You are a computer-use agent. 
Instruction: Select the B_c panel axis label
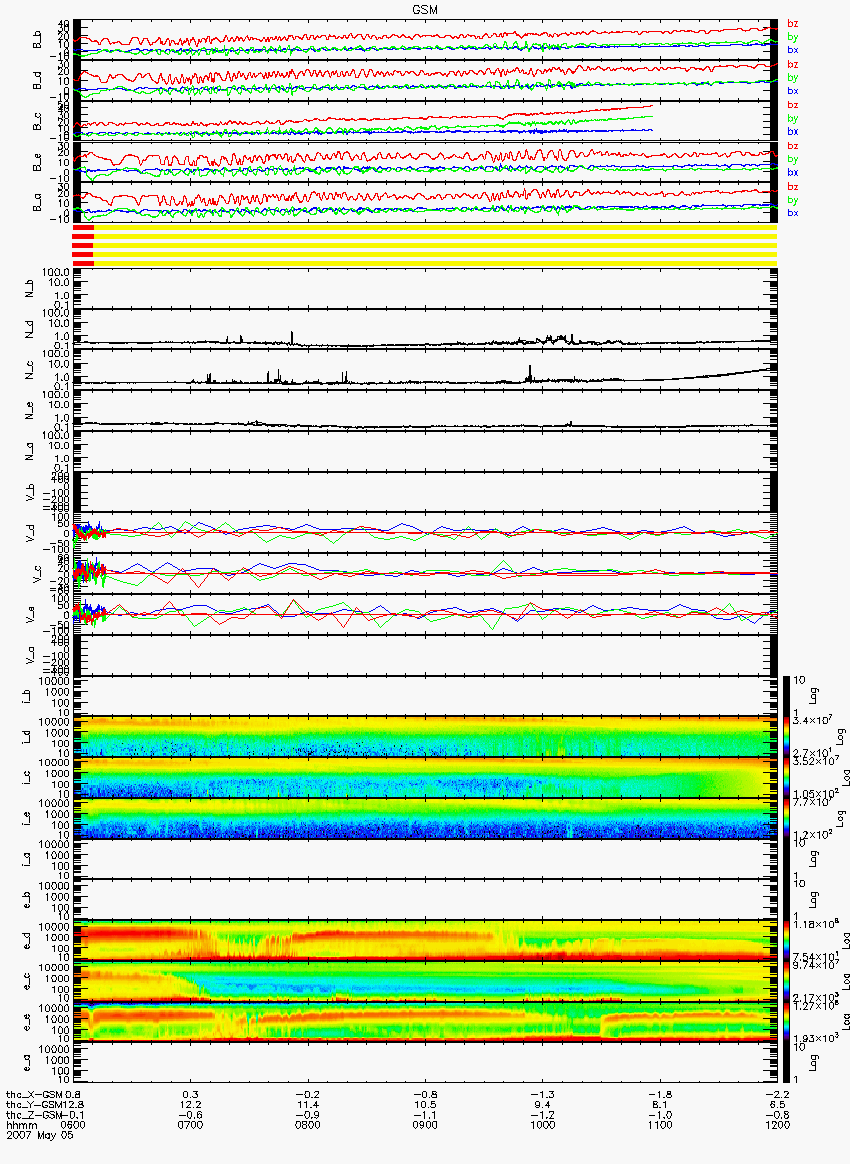point(37,122)
